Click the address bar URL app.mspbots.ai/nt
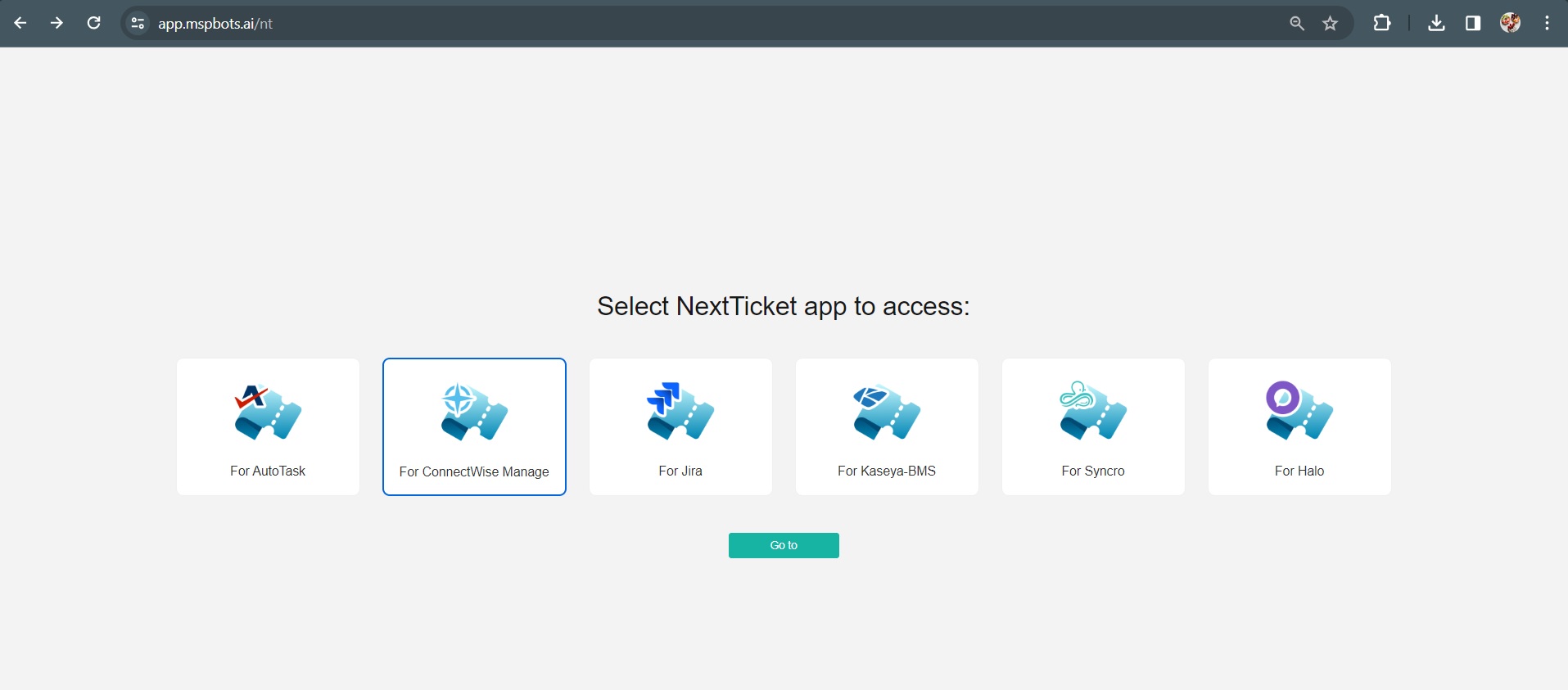This screenshot has height=690, width=1568. coord(215,24)
